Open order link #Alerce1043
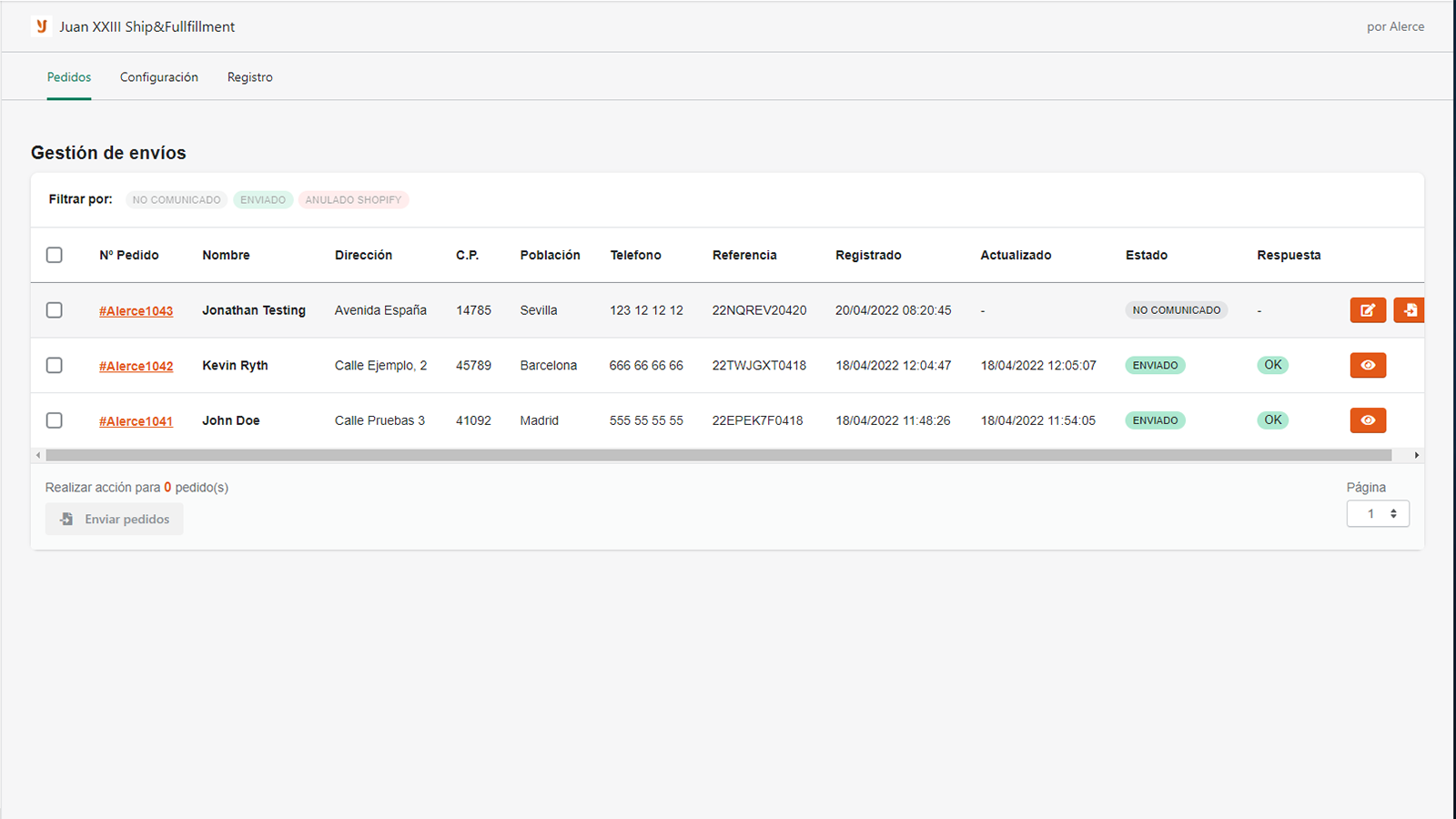Screen dimensions: 1456x819 pyautogui.click(x=136, y=311)
